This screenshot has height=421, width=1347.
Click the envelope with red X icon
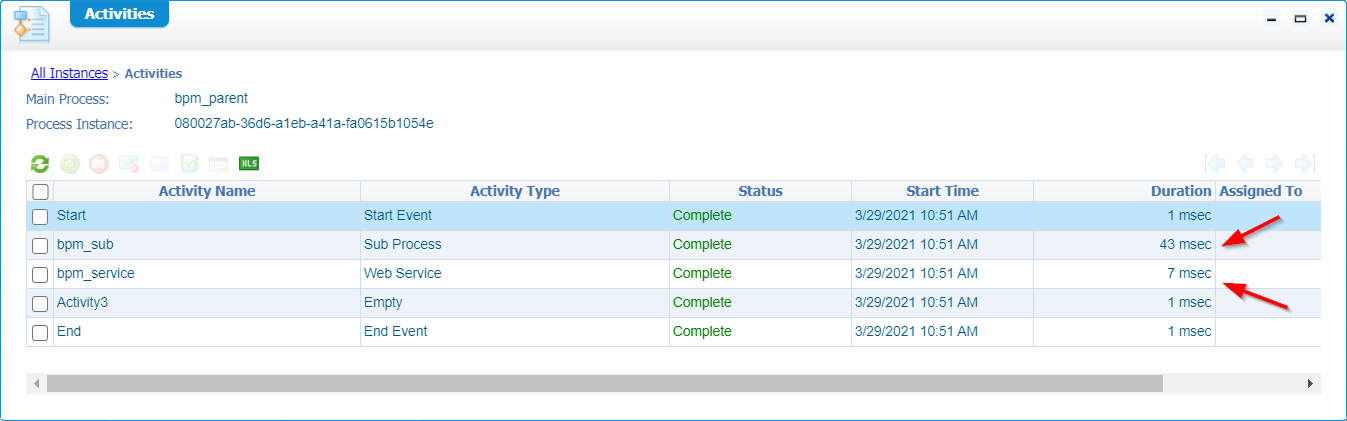pos(129,164)
